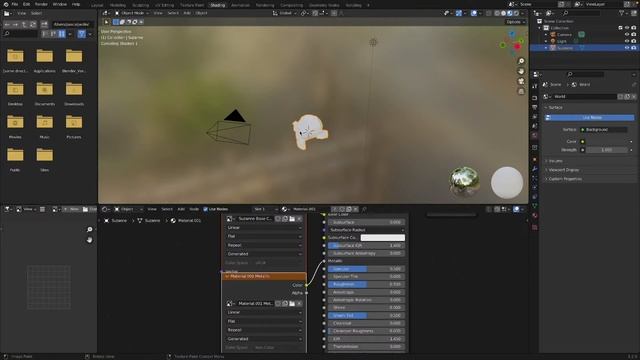Click the Use Nodes button in World properties
640x360 pixels.
(590, 118)
